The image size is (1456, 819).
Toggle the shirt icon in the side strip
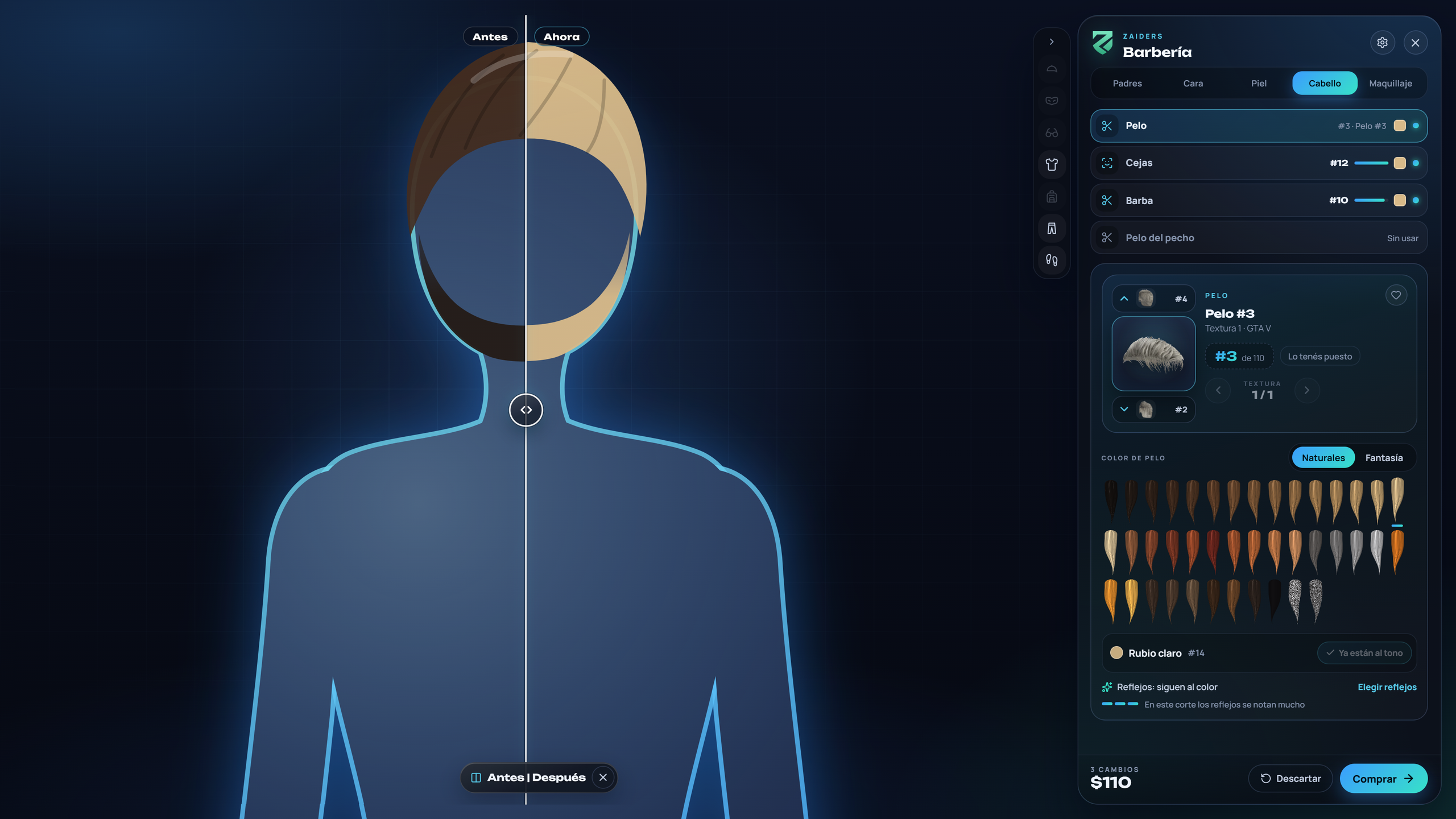coord(1052,164)
